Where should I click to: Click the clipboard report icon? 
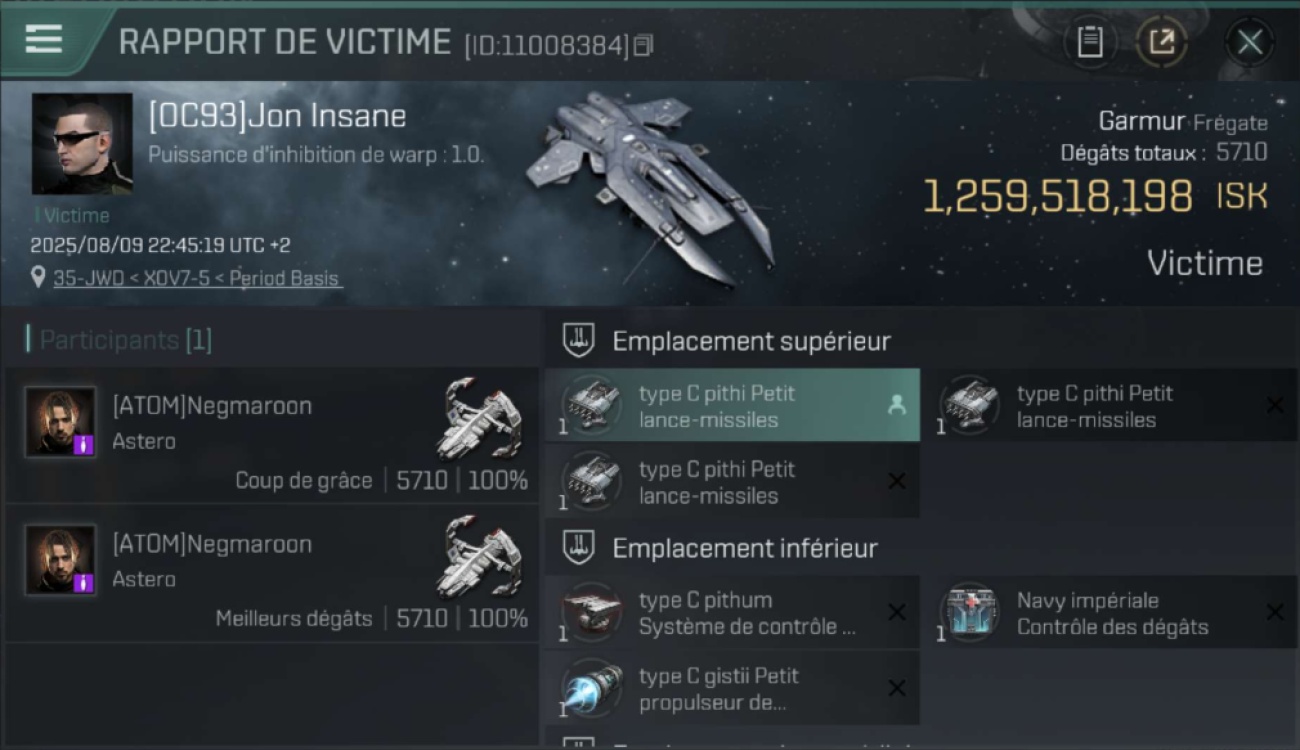1090,42
